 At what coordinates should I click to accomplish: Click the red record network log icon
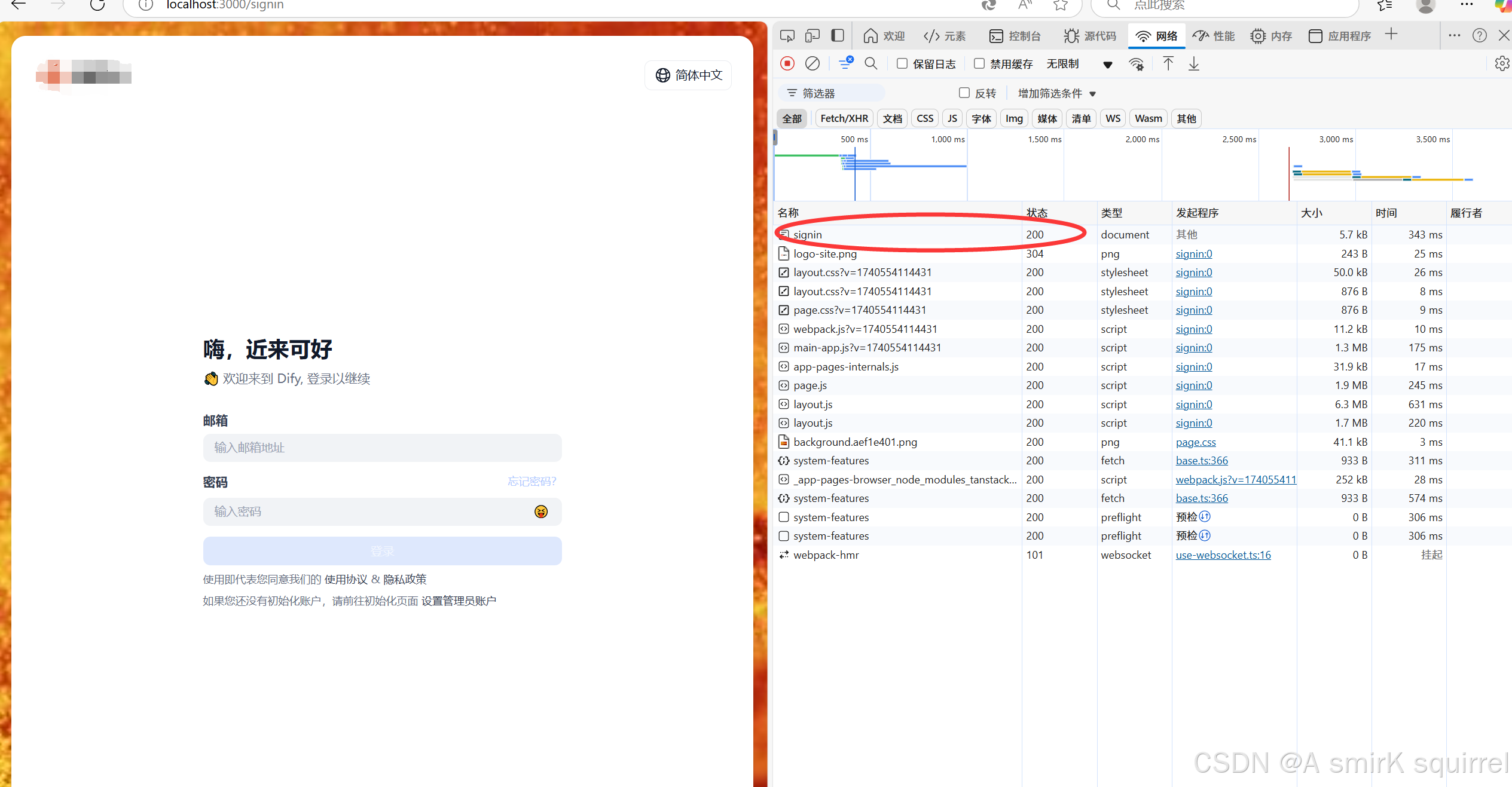(x=787, y=63)
